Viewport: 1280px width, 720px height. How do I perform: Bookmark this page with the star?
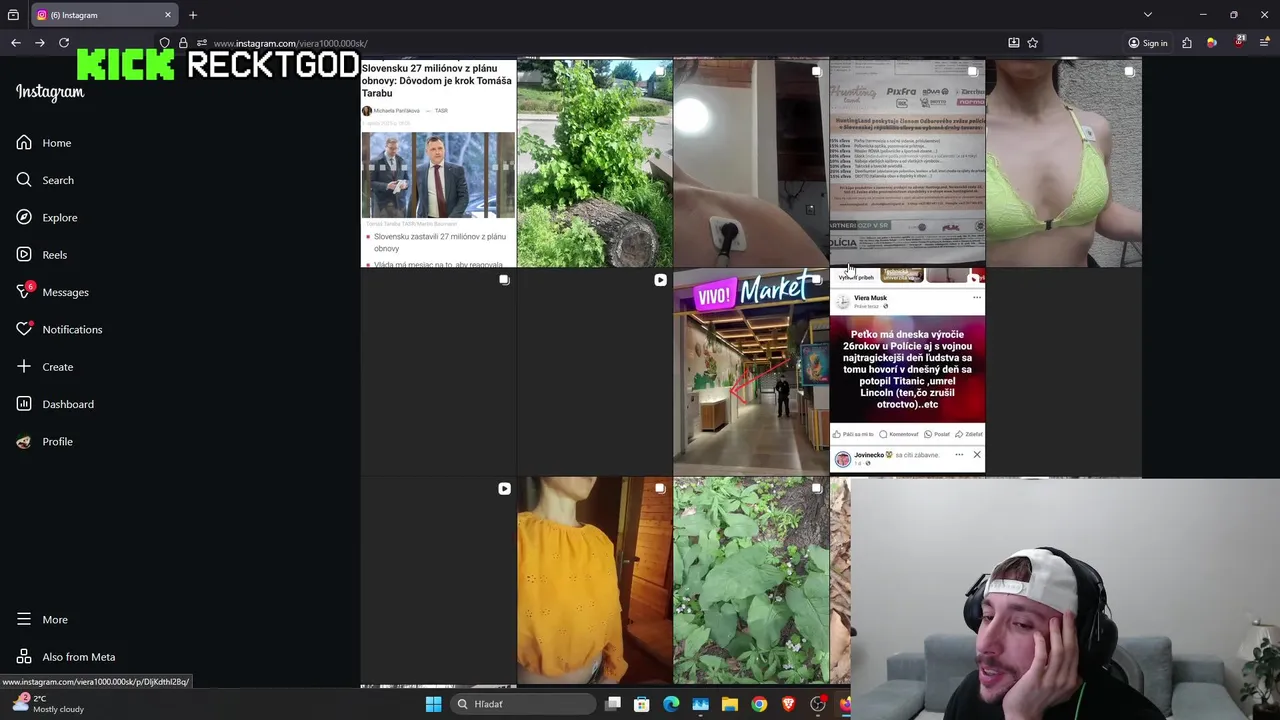(1033, 43)
